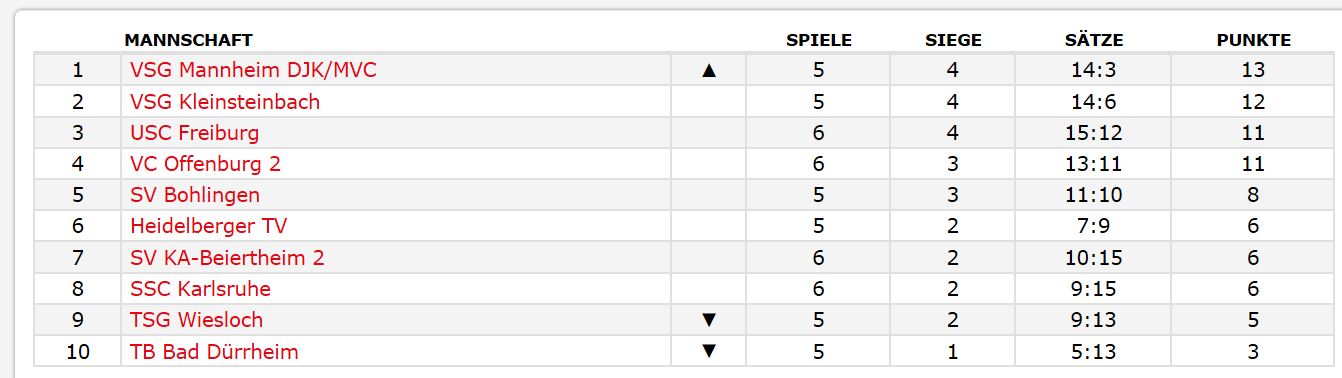
Task: Open TB Bad Dürrheim team page
Action: click(214, 351)
